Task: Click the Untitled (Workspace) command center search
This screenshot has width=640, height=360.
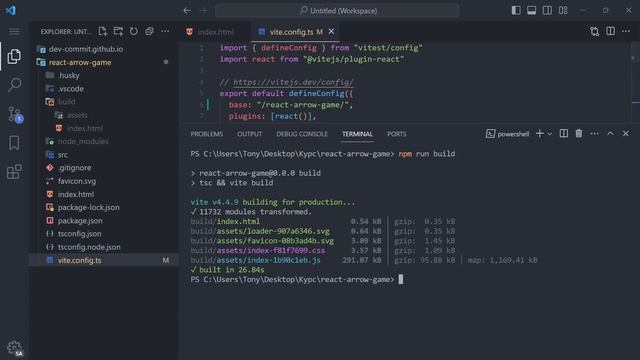Action: pyautogui.click(x=337, y=11)
